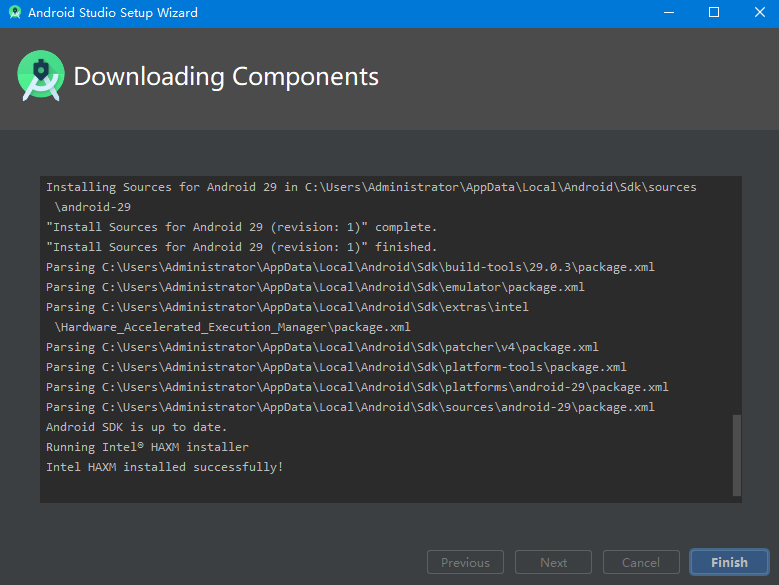This screenshot has width=779, height=585.
Task: Close the Setup Wizard window
Action: point(760,12)
